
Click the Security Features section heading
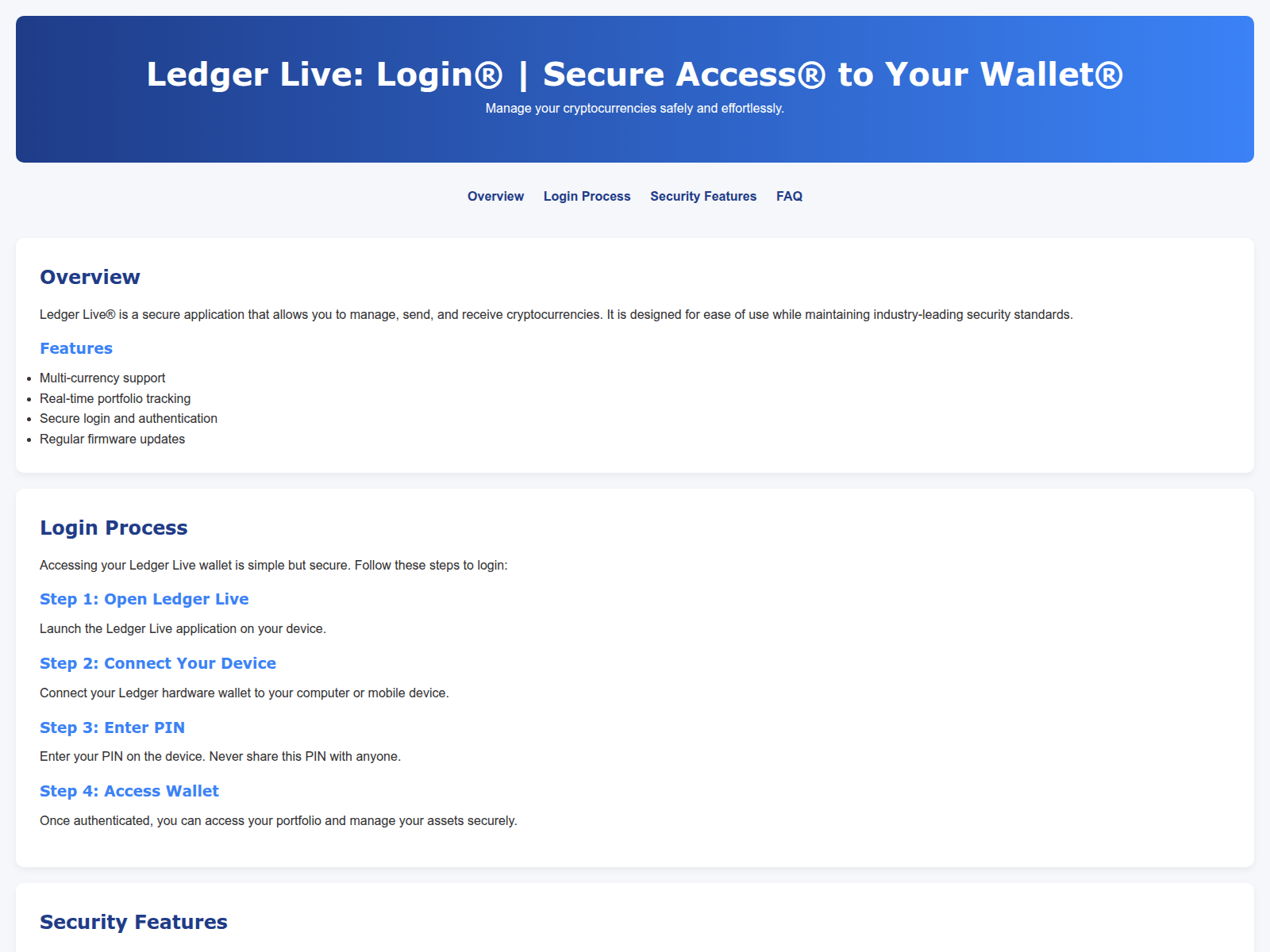(133, 922)
